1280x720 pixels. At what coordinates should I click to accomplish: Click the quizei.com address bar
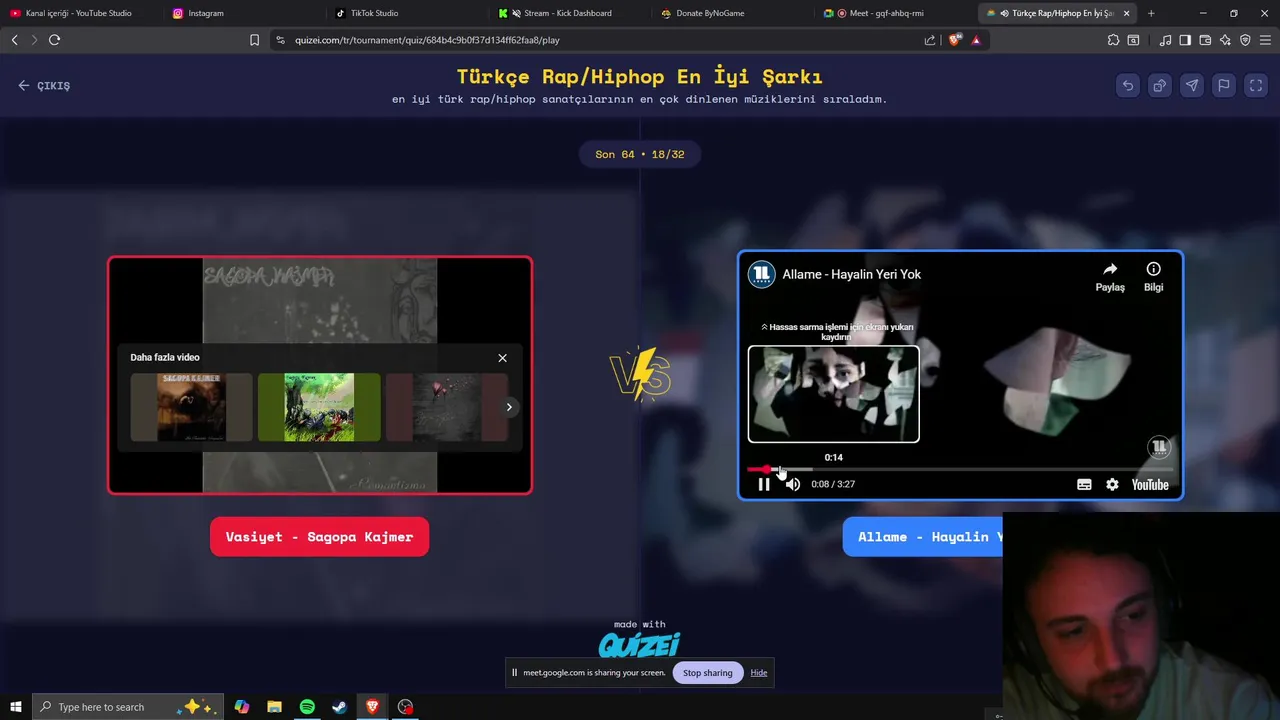[600, 40]
